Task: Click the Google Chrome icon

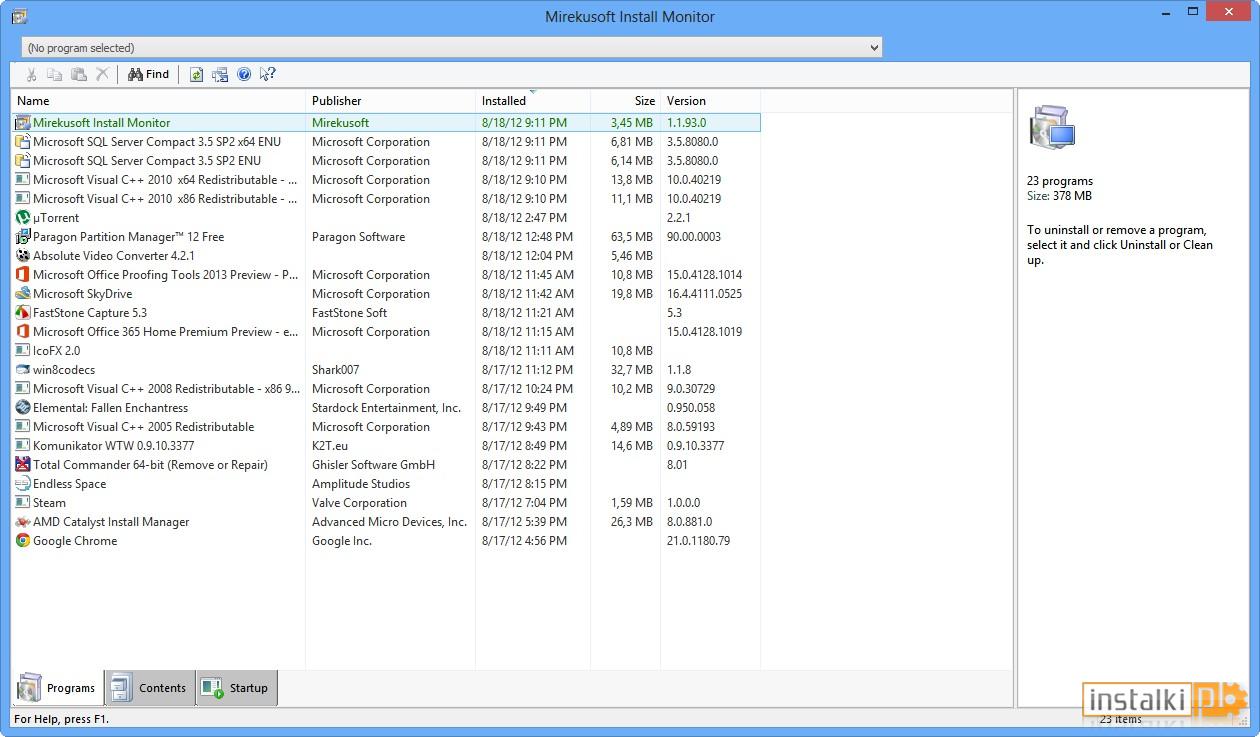Action: [23, 541]
